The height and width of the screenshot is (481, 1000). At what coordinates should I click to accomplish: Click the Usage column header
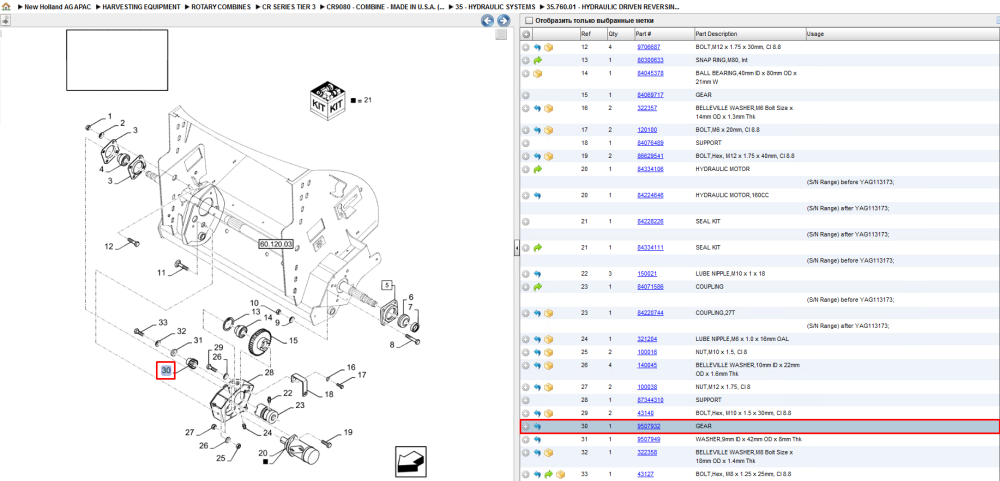[902, 34]
